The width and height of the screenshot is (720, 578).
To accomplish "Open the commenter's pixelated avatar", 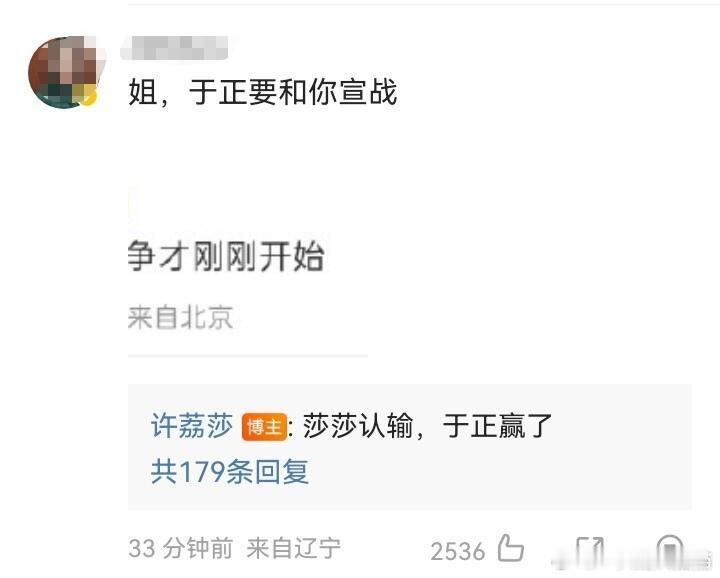I will click(64, 72).
